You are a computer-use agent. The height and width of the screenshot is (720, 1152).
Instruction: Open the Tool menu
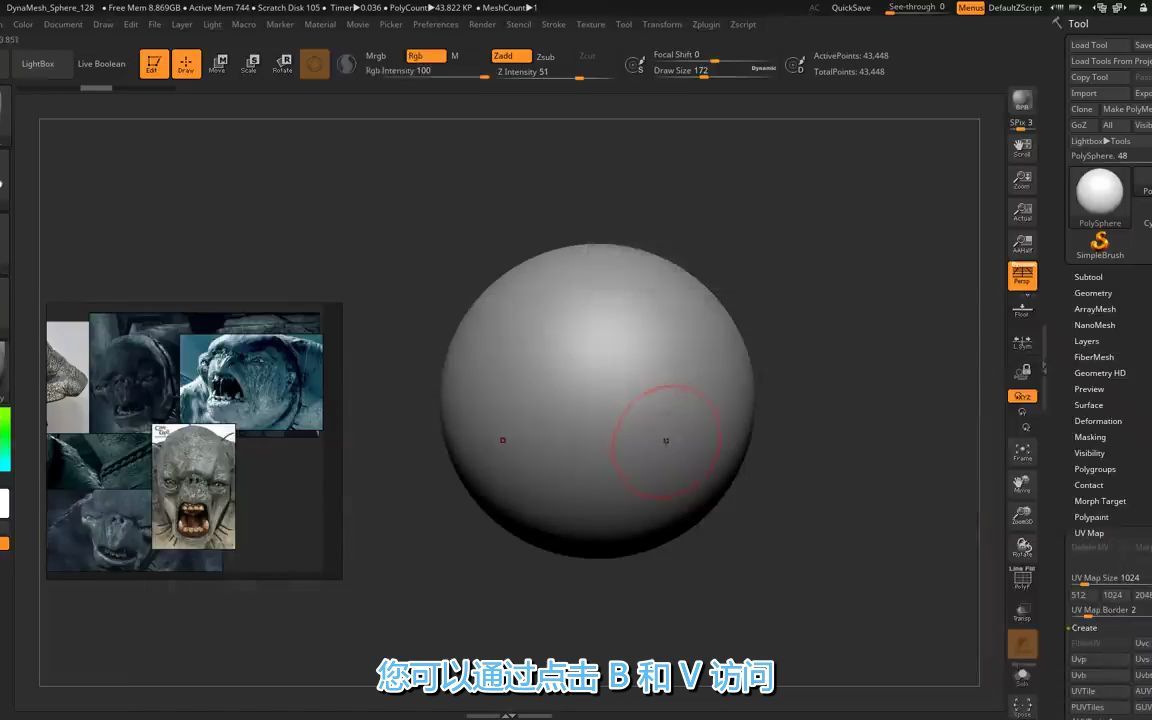pos(624,24)
